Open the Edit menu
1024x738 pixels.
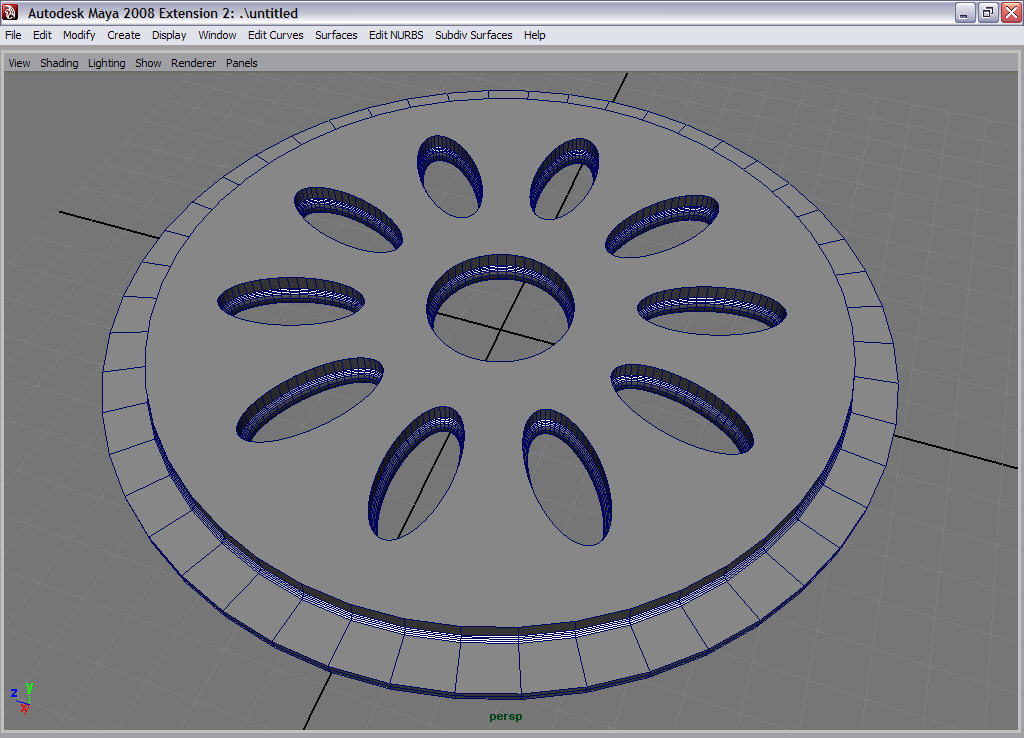[42, 35]
